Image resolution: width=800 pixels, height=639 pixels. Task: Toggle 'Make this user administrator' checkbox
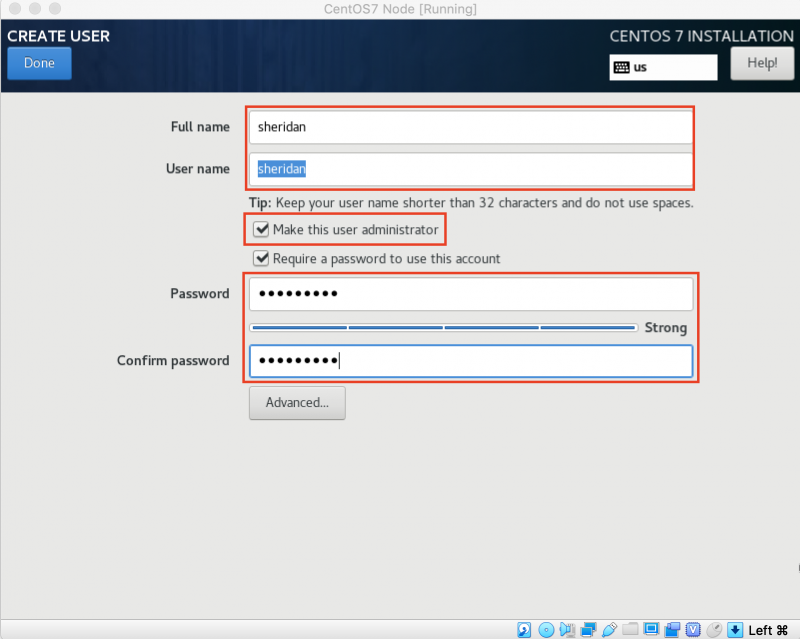(x=261, y=229)
